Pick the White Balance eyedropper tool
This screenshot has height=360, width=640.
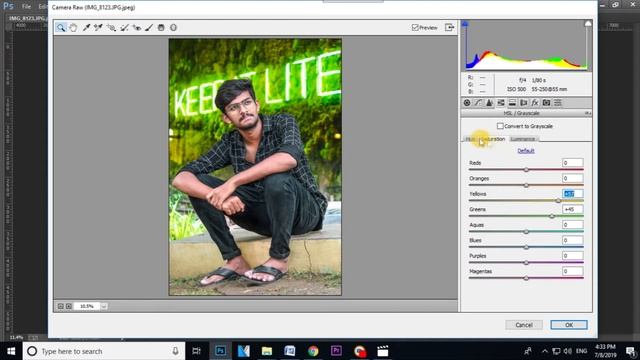click(86, 27)
